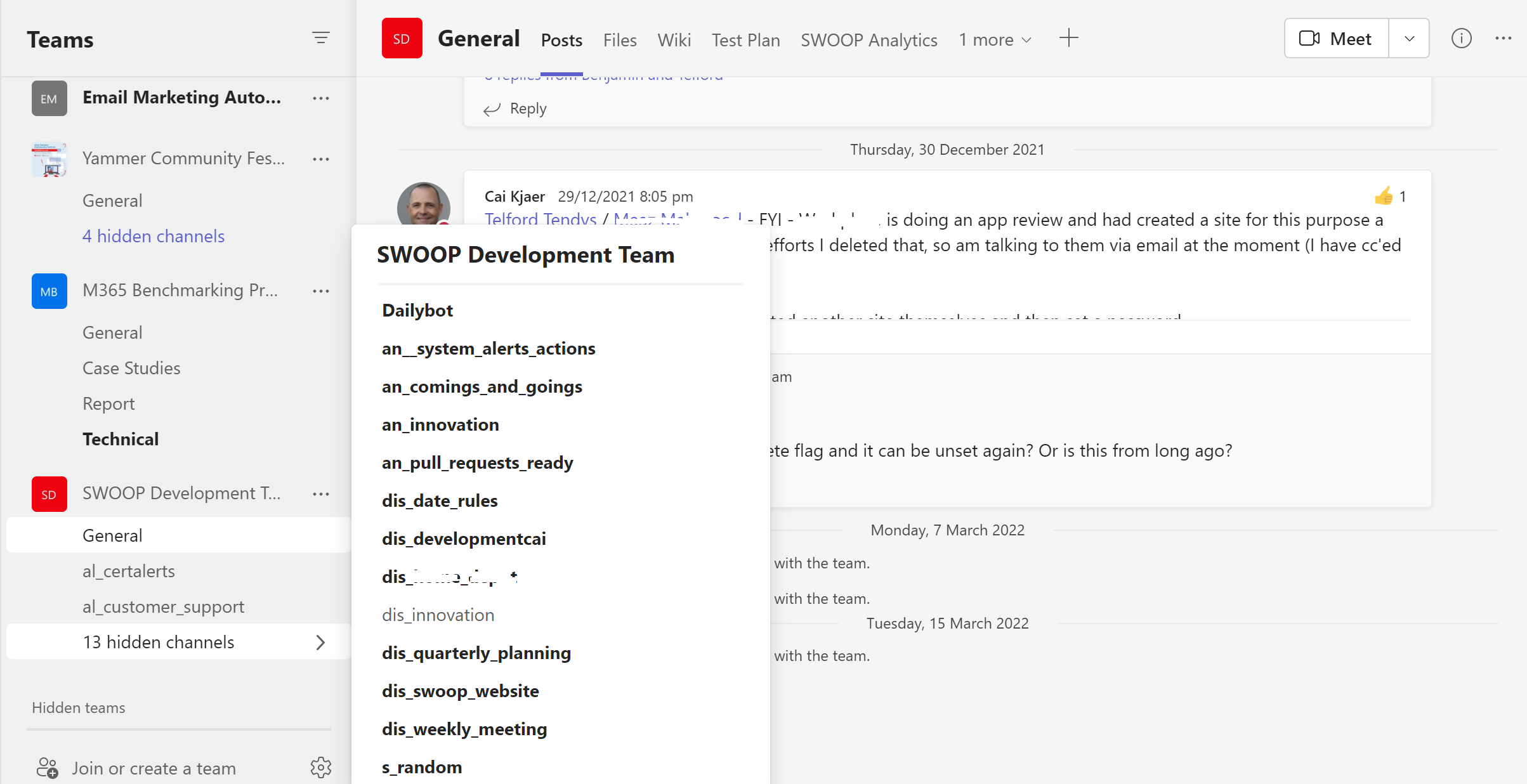Viewport: 1527px width, 784px height.
Task: Select an_comings_and_goings channel
Action: pos(482,386)
